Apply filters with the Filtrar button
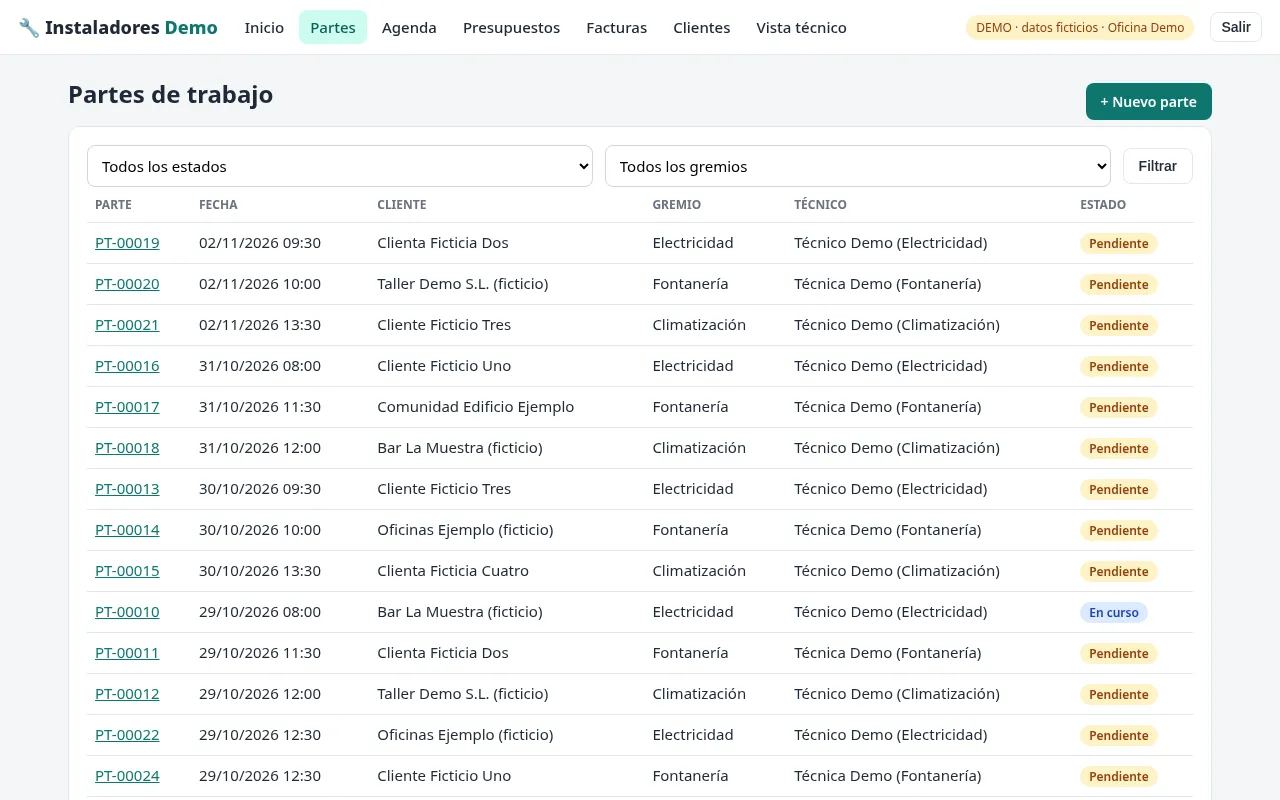Image resolution: width=1280 pixels, height=800 pixels. [1157, 166]
